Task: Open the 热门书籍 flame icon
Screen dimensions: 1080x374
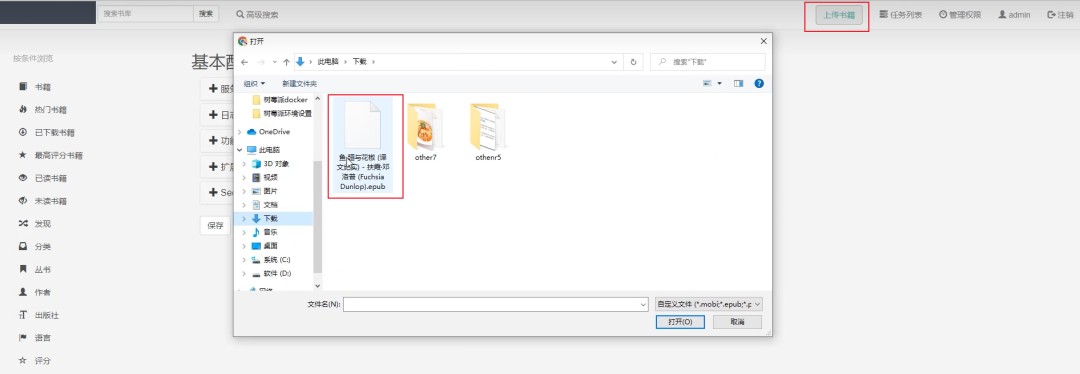Action: pos(23,110)
